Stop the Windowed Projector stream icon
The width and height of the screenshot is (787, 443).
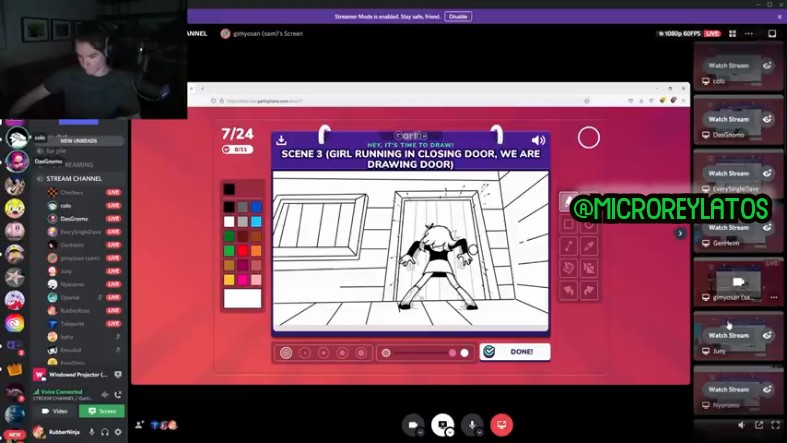tap(118, 374)
